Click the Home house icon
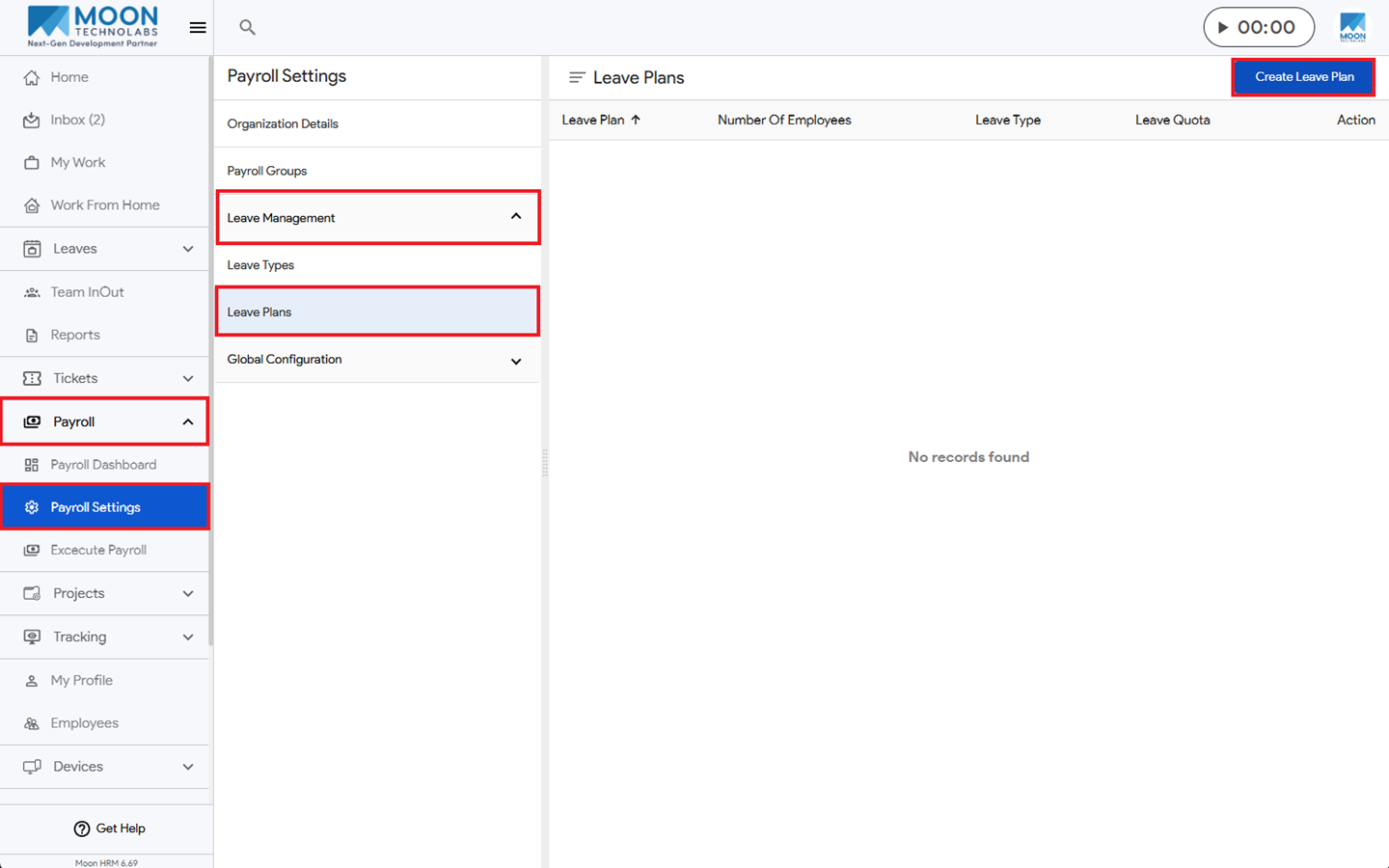This screenshot has width=1389, height=868. click(x=32, y=78)
